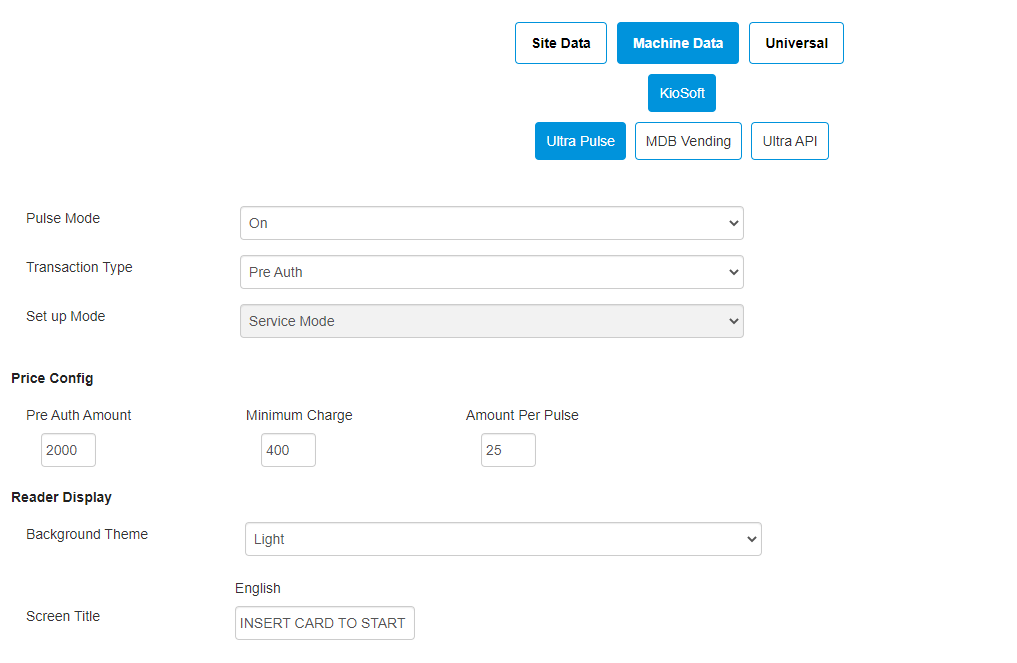
Task: Select the Machine Data tab
Action: pos(677,42)
